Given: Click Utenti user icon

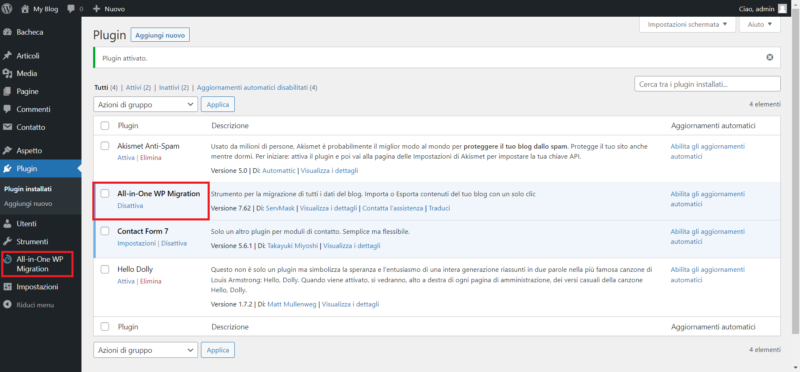Looking at the screenshot, I should [7, 224].
